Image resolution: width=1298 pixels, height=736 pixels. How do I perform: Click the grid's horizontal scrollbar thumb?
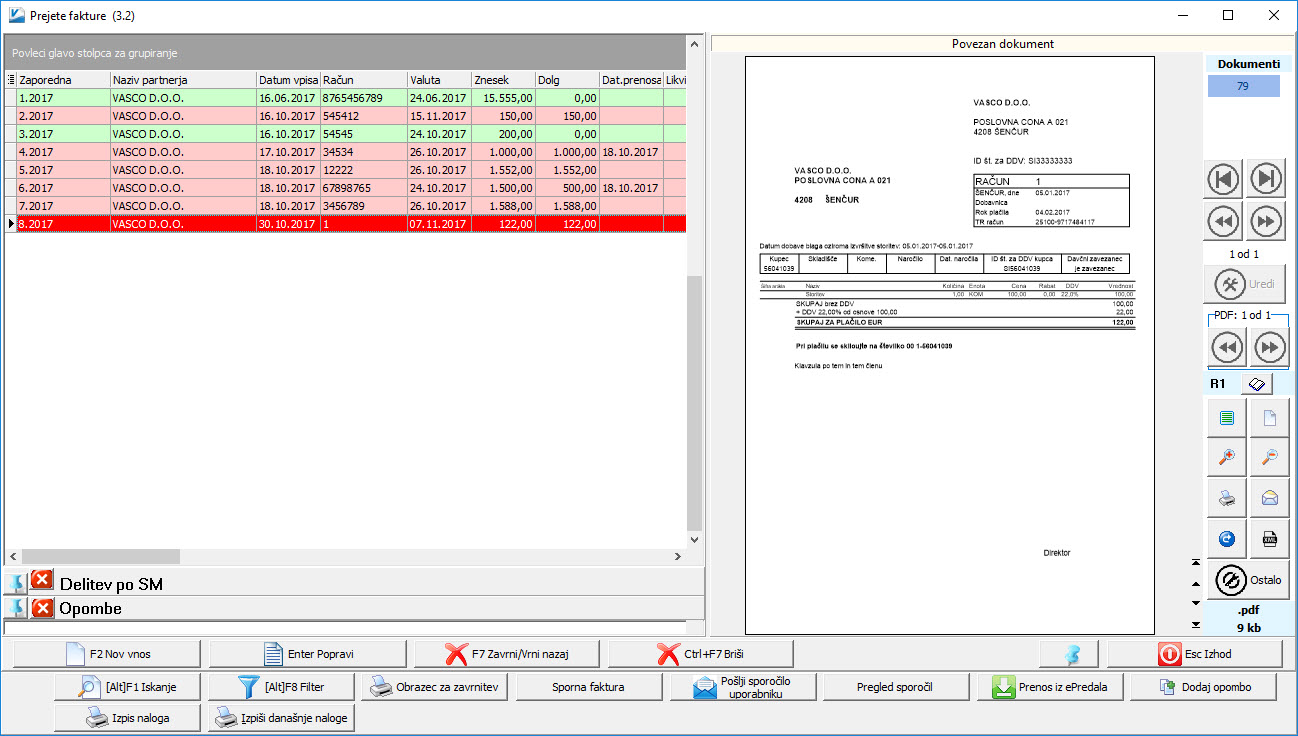(100, 556)
